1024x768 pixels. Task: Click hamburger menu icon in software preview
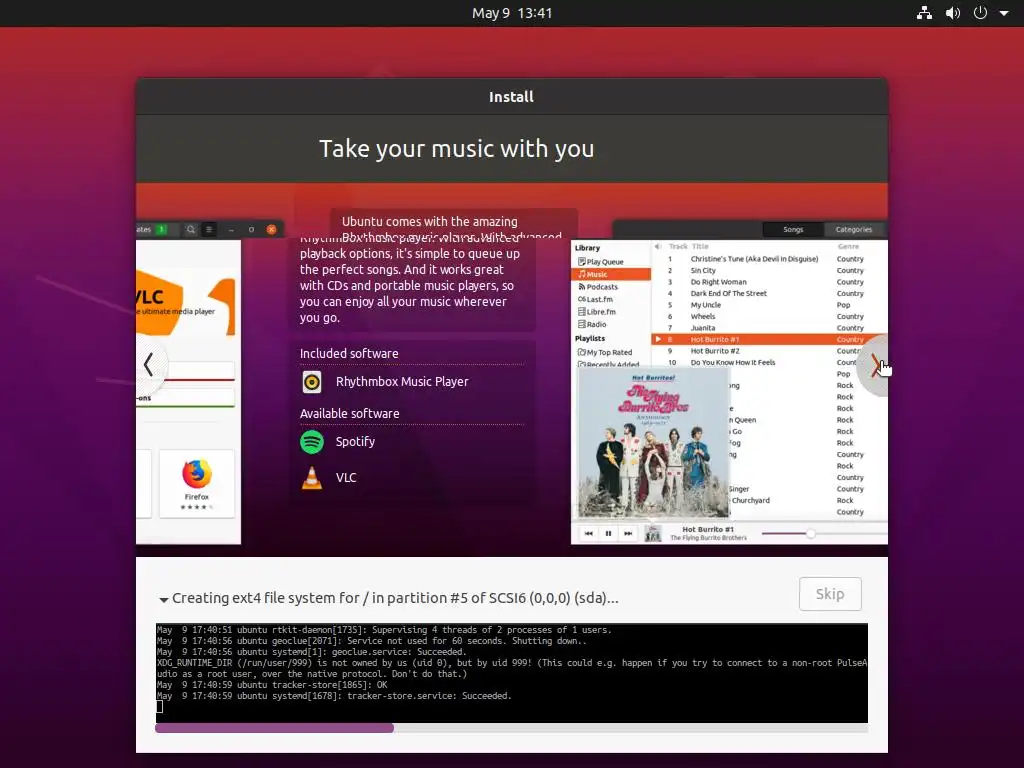[x=209, y=229]
